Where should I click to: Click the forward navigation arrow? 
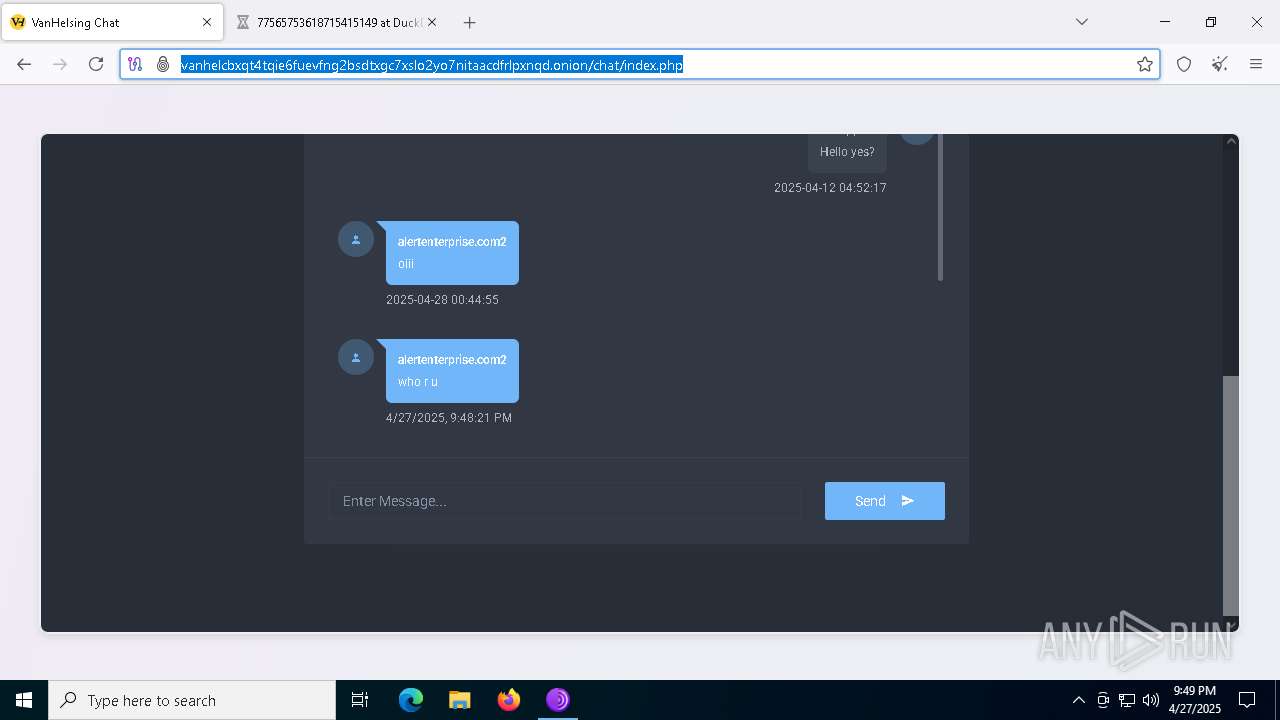tap(60, 64)
